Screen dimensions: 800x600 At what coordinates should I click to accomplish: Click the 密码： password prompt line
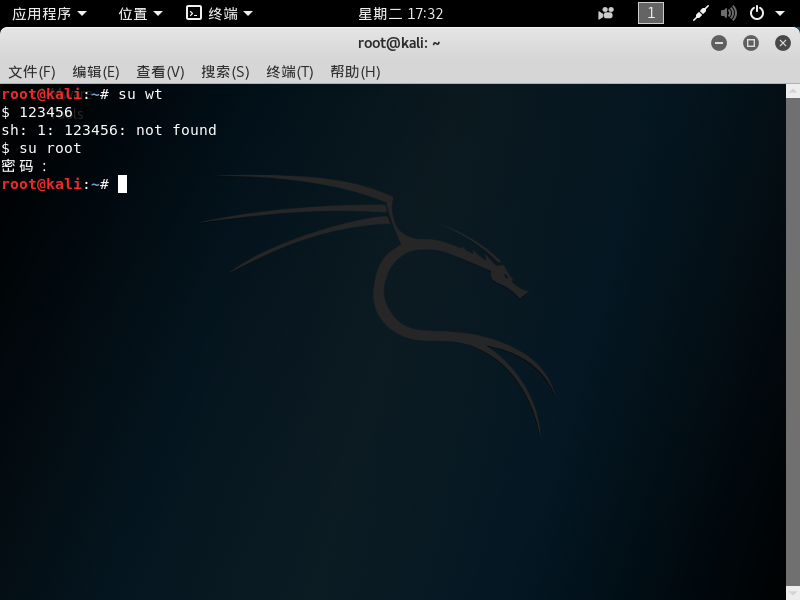(x=24, y=166)
